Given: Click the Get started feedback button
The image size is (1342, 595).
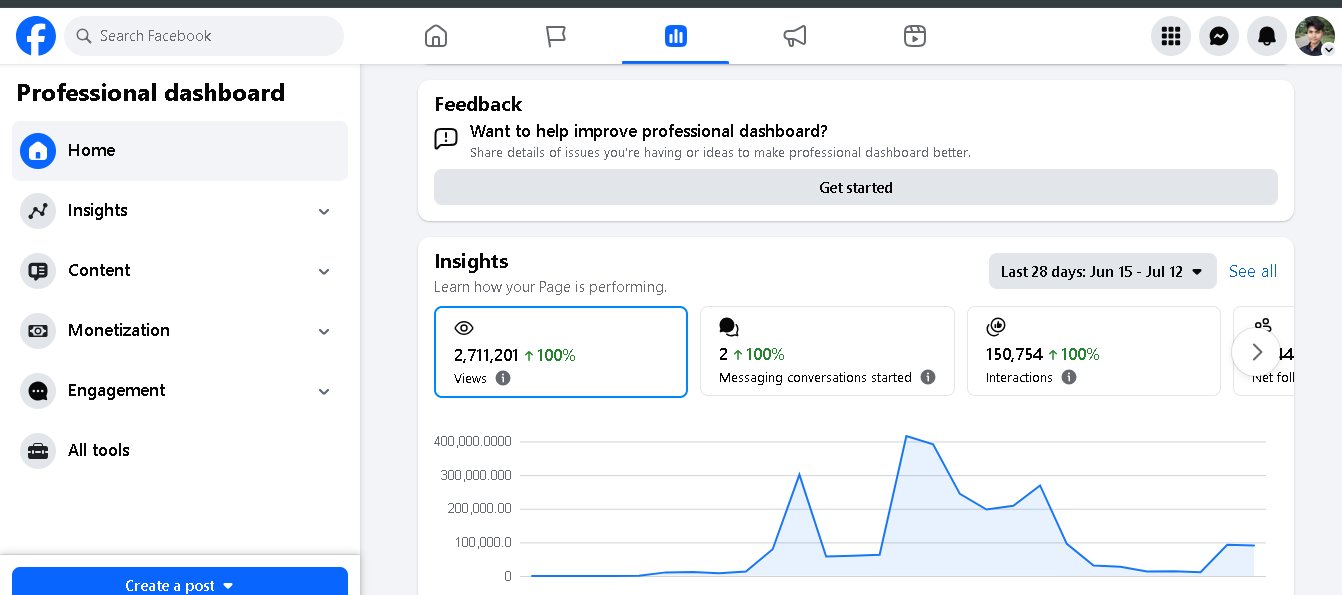Looking at the screenshot, I should [856, 187].
